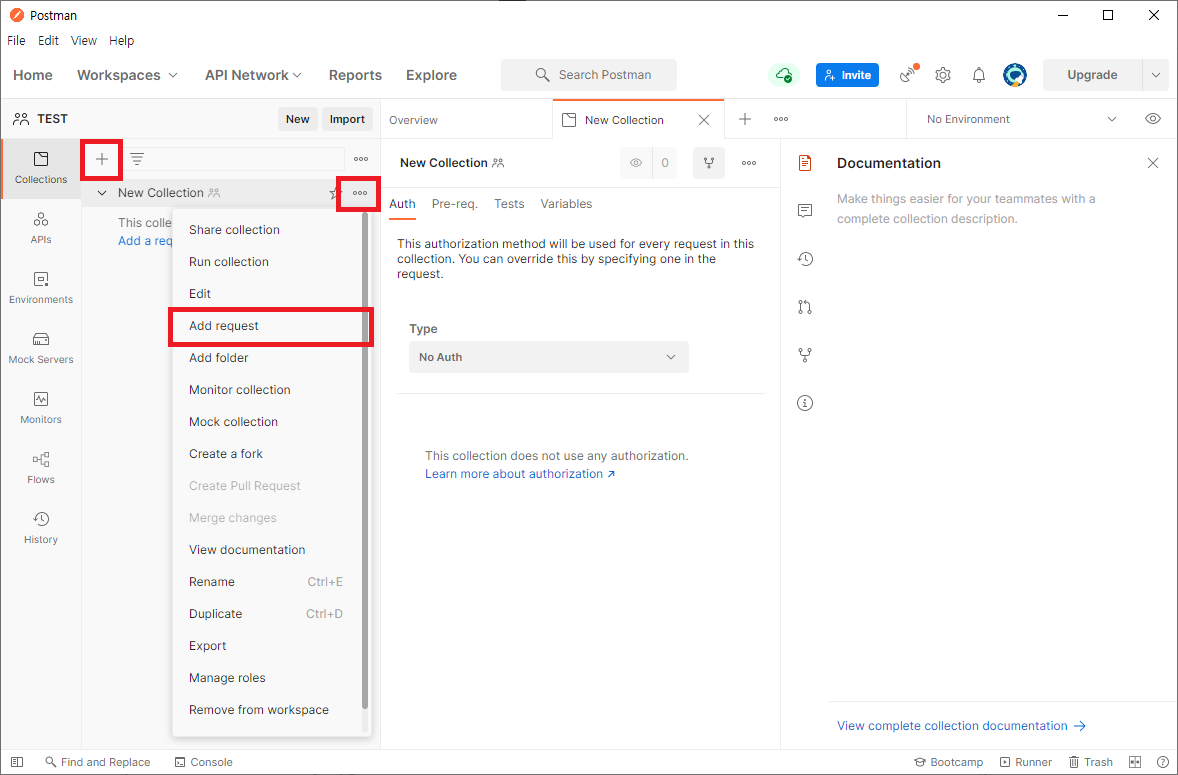Open the help icon in the status bar
The image size is (1178, 775).
(x=1162, y=762)
